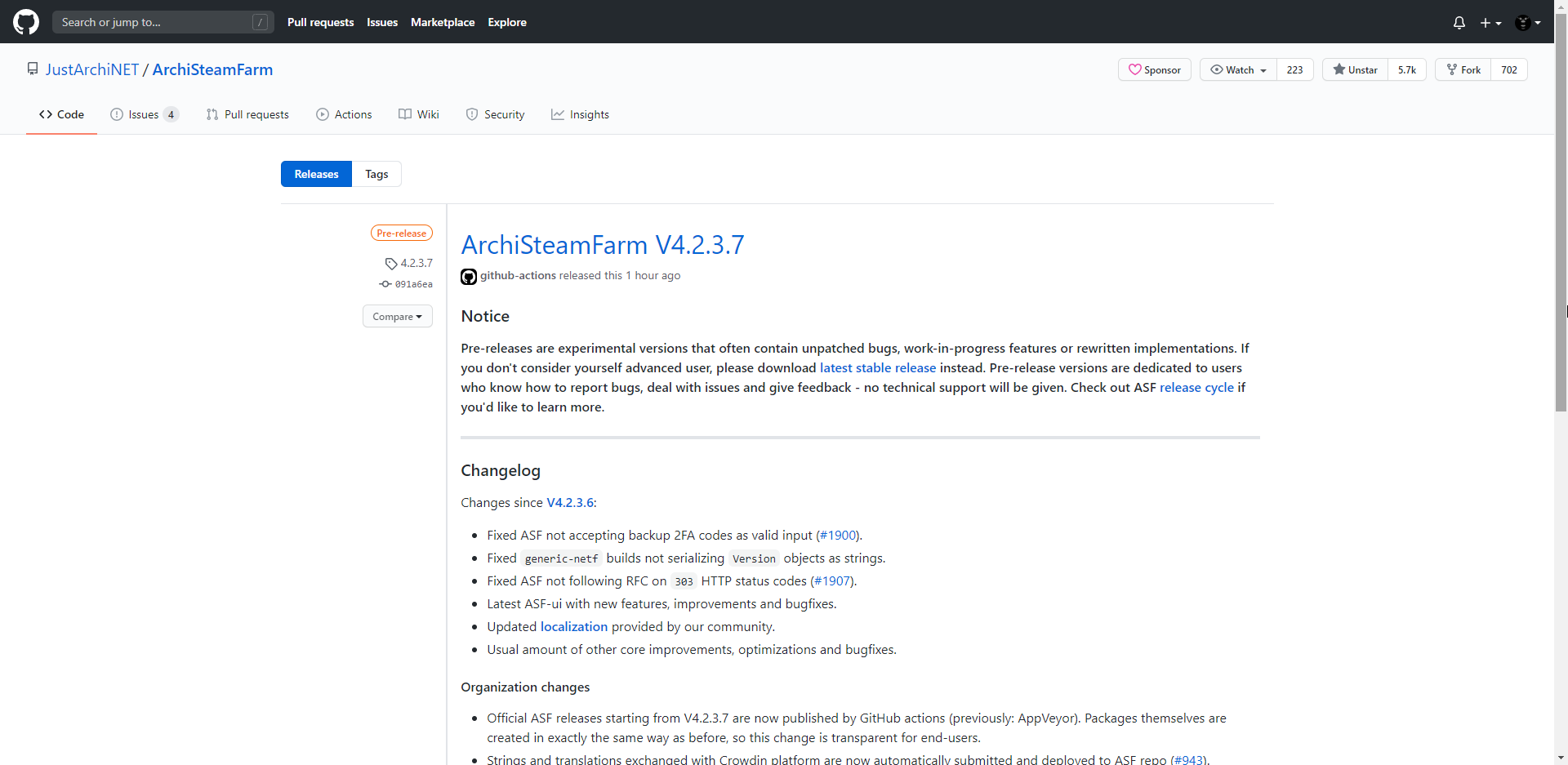Switch to the repository Issues tab
The width and height of the screenshot is (1568, 765).
(x=145, y=114)
